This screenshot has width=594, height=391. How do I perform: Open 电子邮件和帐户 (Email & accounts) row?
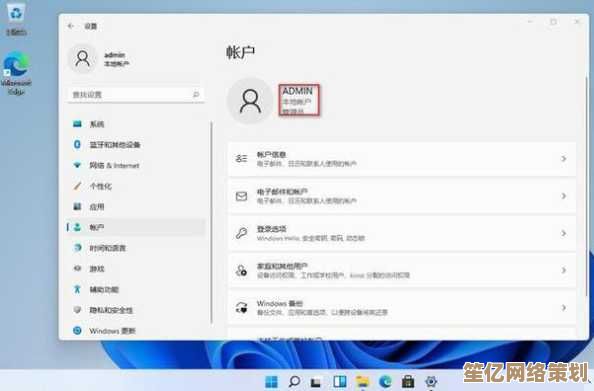tap(402, 196)
